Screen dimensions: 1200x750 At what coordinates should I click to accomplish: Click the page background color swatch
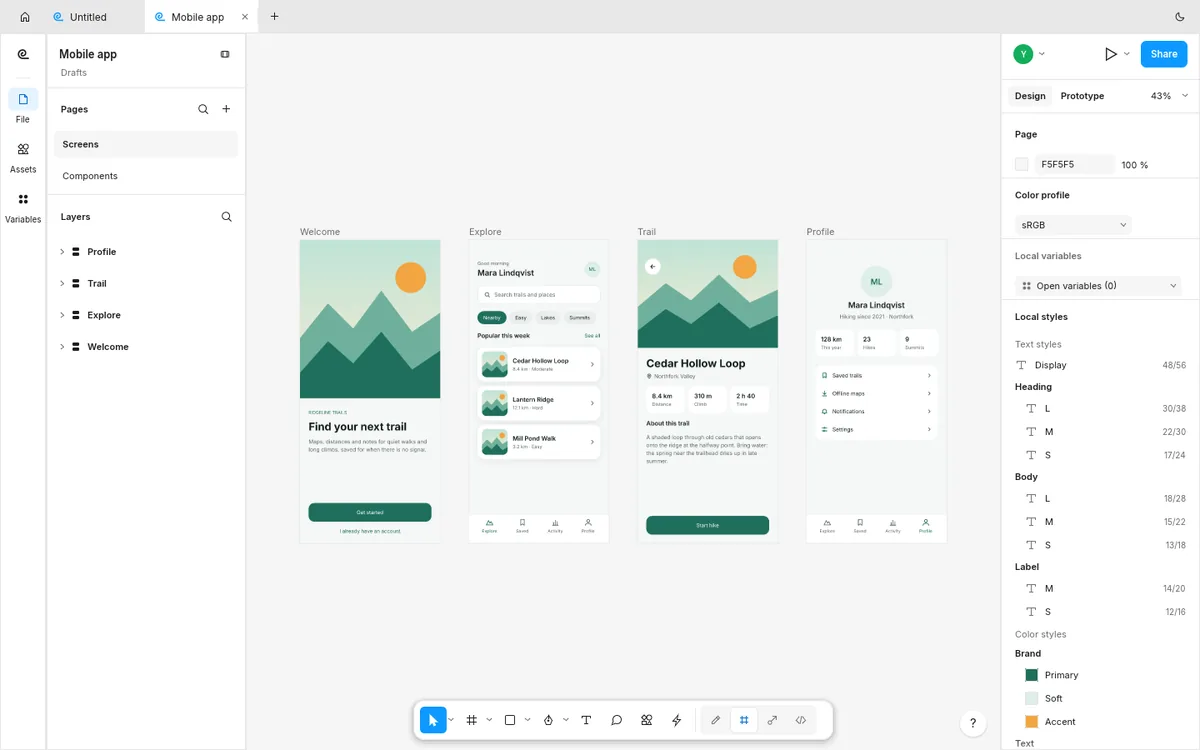pos(1022,164)
